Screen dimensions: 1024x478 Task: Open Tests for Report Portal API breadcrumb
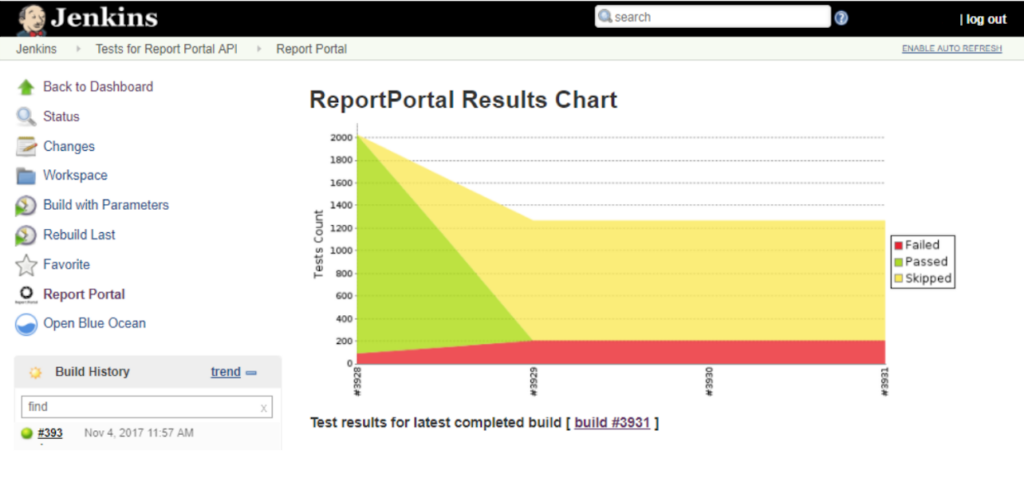(x=166, y=49)
